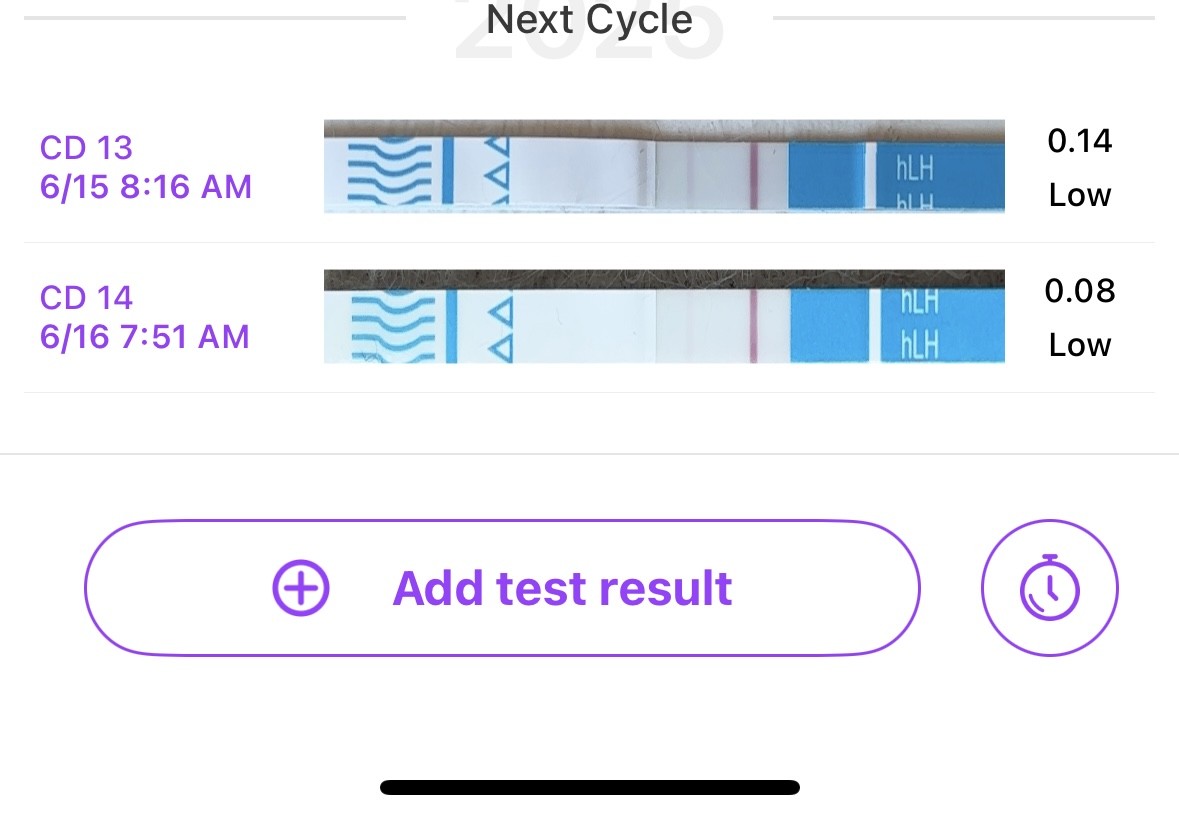
Task: Tap the home indicator bar at the bottom
Action: (589, 787)
